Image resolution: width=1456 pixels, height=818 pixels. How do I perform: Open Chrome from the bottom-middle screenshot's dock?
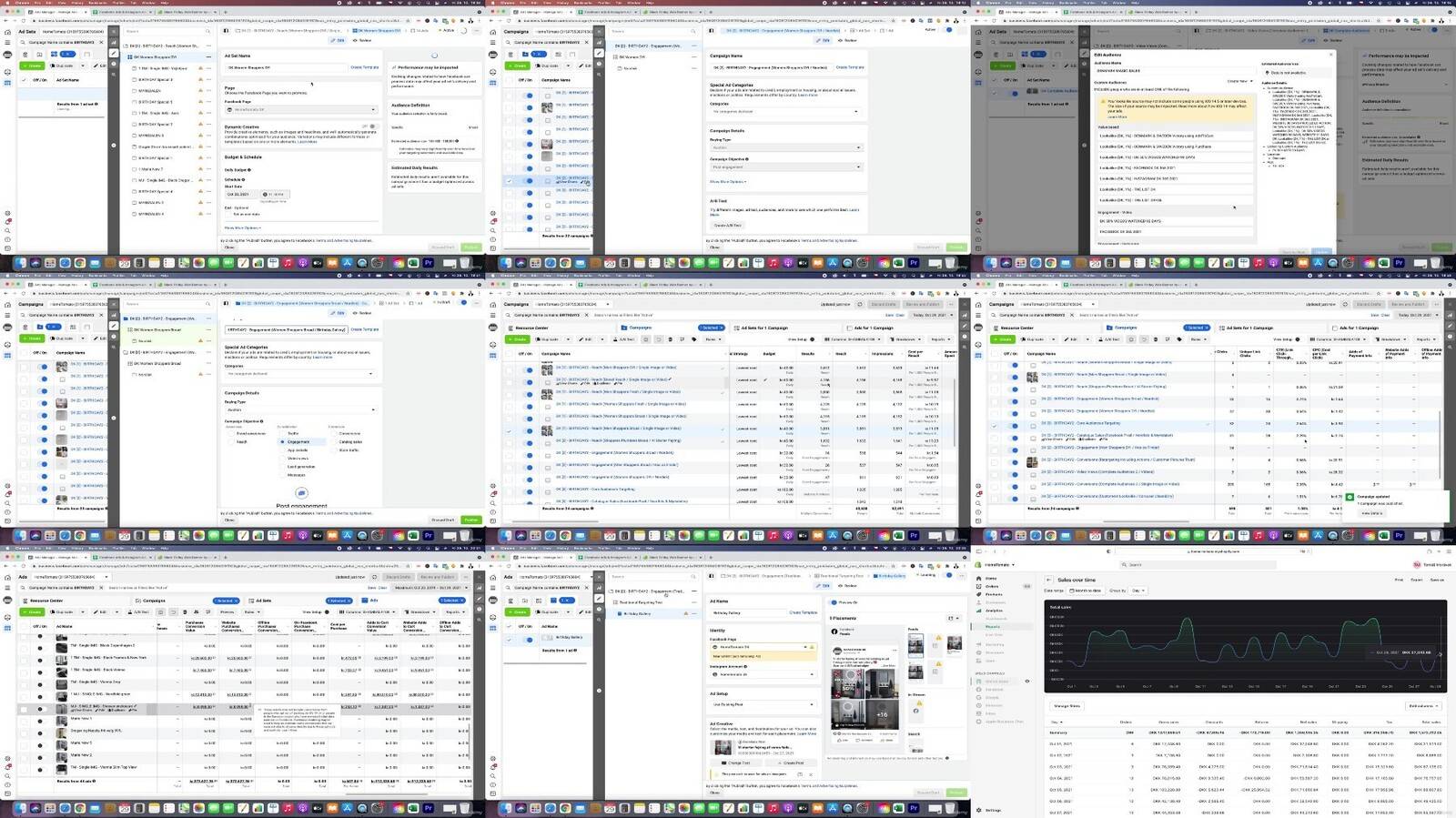tap(565, 808)
